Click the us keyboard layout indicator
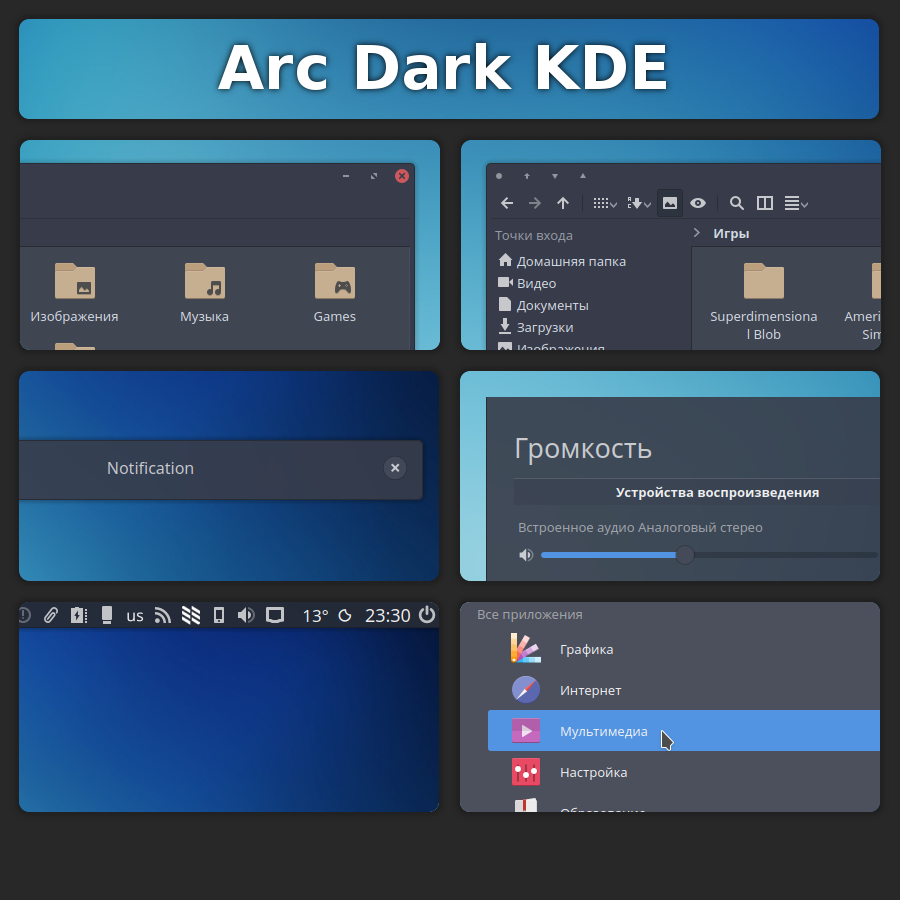The width and height of the screenshot is (900, 900). point(135,616)
